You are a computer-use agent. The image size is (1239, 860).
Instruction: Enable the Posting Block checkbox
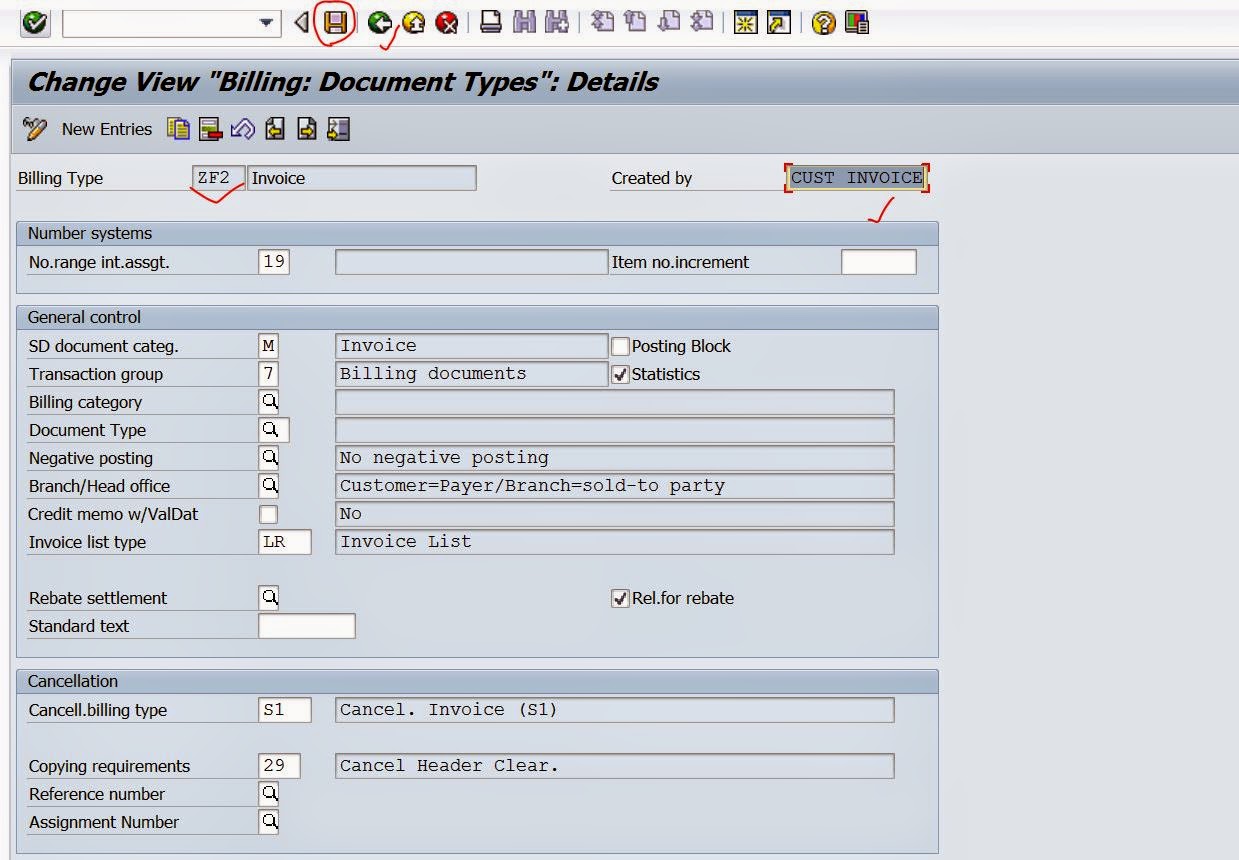[x=620, y=347]
